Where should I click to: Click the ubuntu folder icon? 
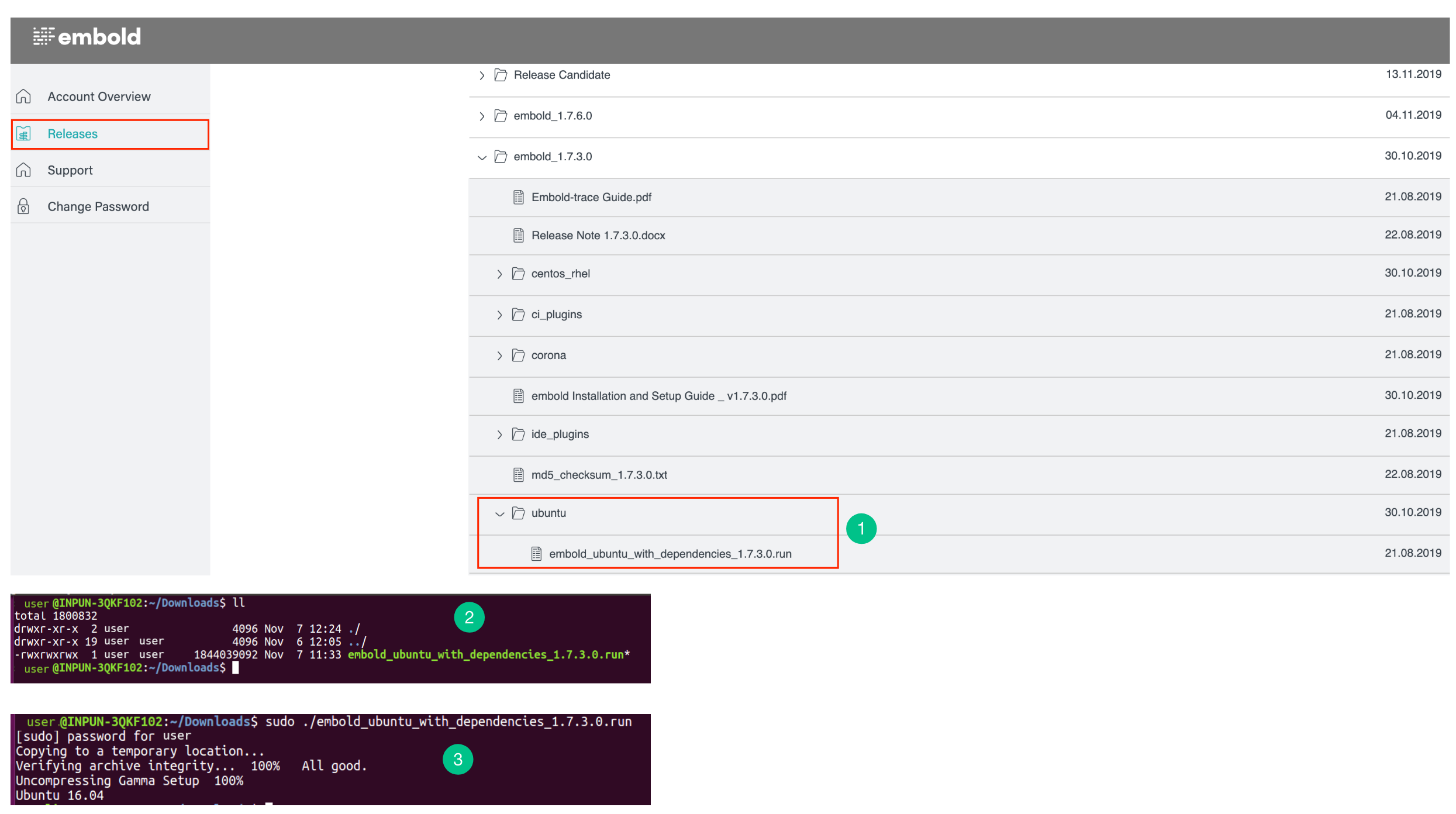pos(518,513)
